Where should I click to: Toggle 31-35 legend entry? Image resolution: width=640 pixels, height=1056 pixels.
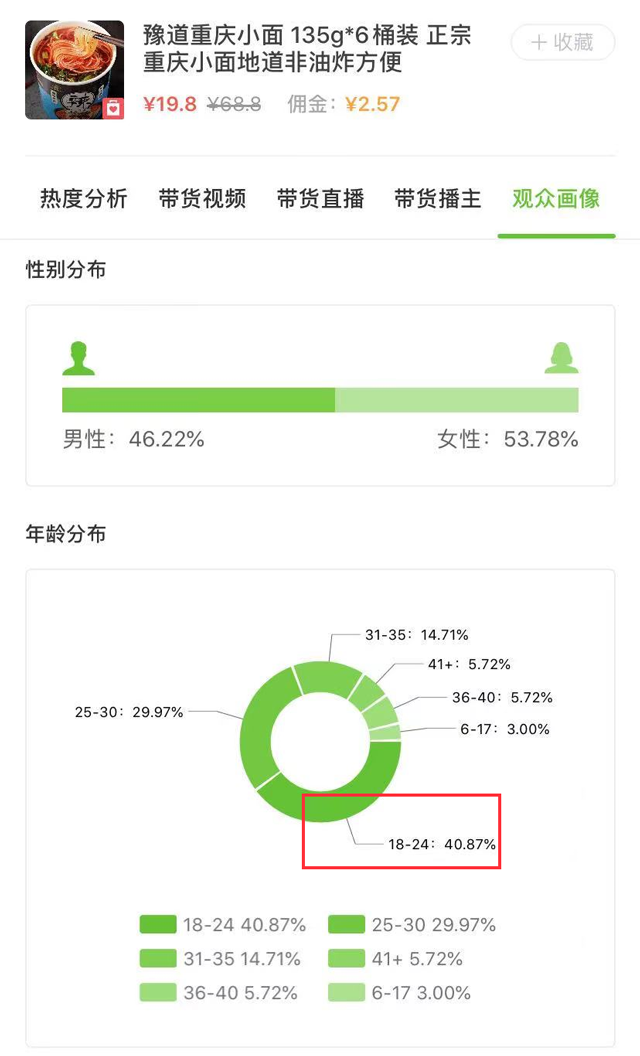tap(220, 958)
